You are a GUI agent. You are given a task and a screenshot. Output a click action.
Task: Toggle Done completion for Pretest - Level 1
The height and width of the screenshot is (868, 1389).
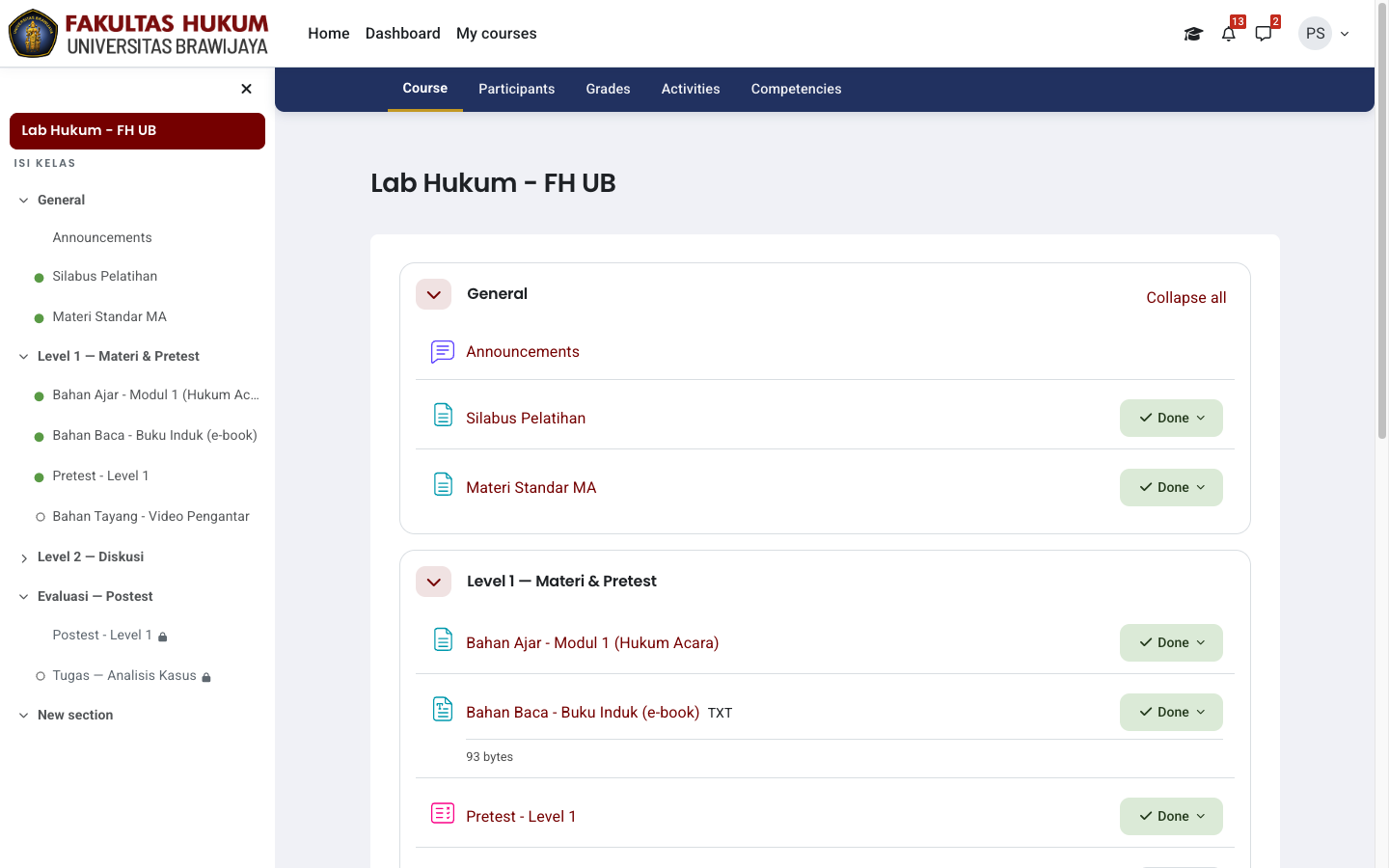point(1171,816)
